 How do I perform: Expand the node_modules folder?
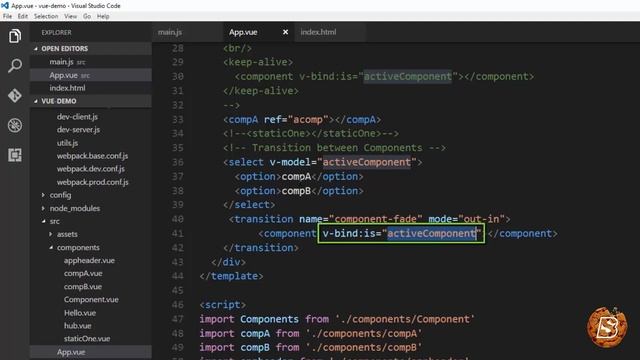point(91,208)
